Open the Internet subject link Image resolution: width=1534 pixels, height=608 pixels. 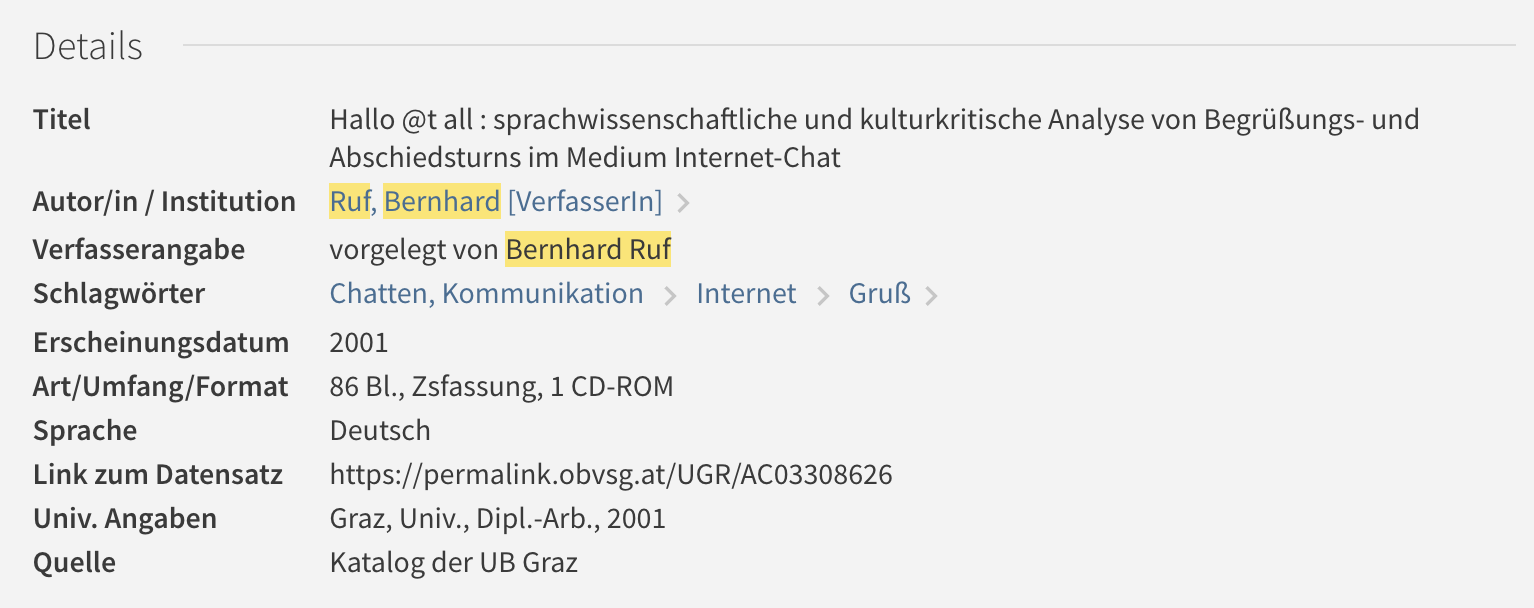tap(747, 294)
